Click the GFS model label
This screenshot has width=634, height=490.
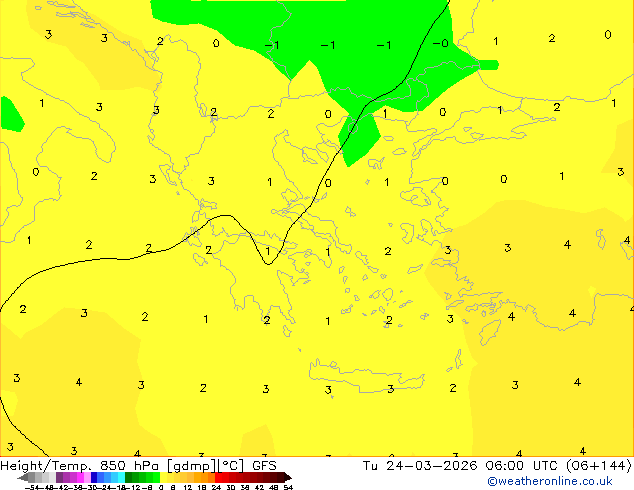coord(264,465)
